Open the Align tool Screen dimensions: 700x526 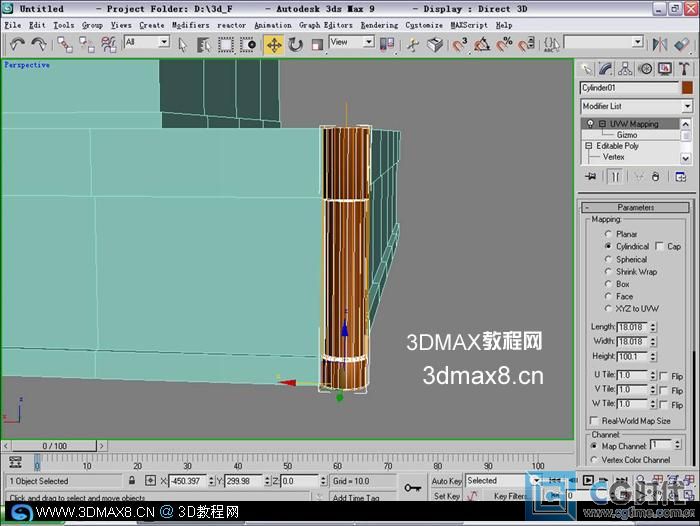coord(682,44)
